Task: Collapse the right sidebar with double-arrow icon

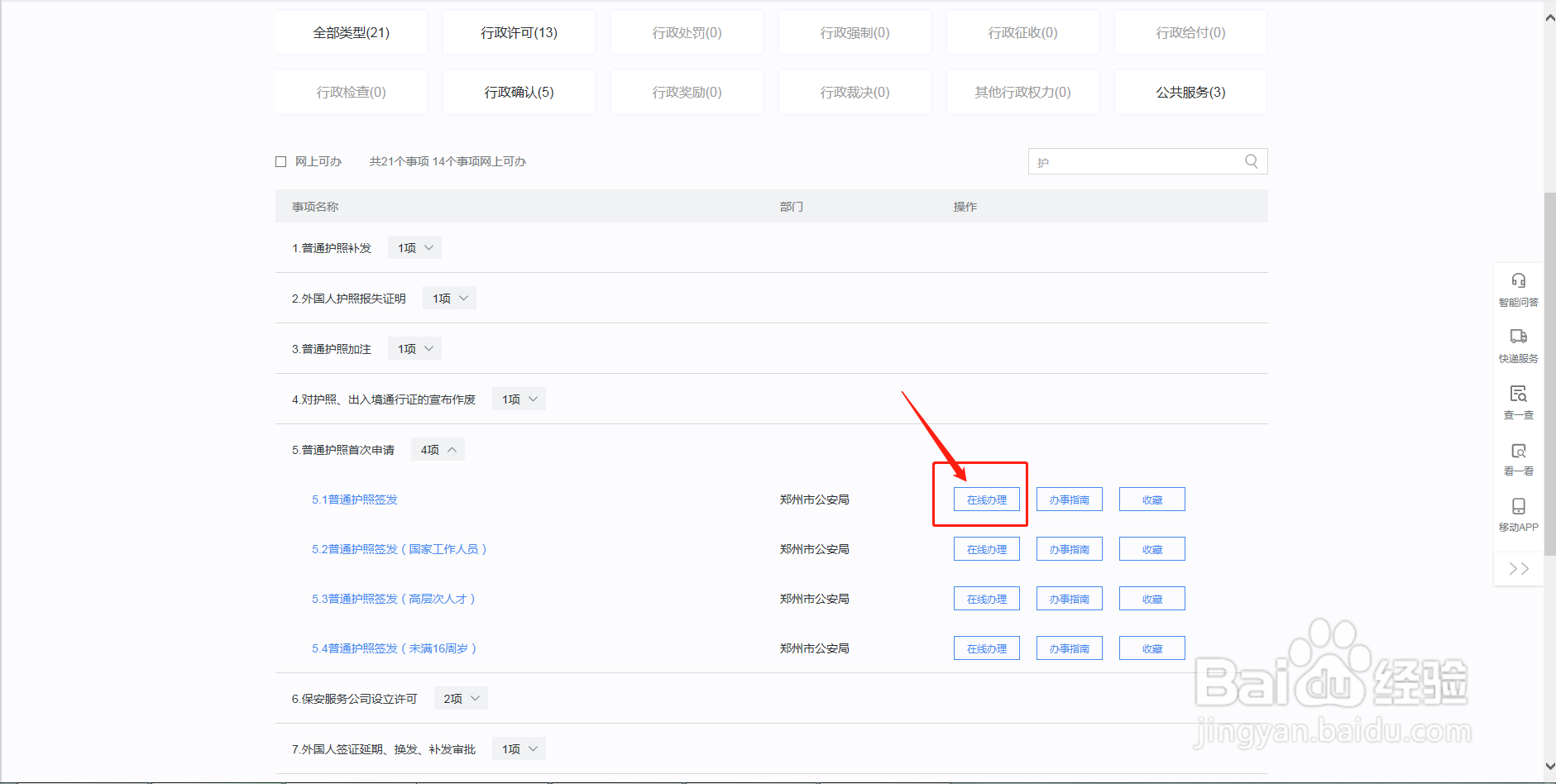Action: (1518, 568)
